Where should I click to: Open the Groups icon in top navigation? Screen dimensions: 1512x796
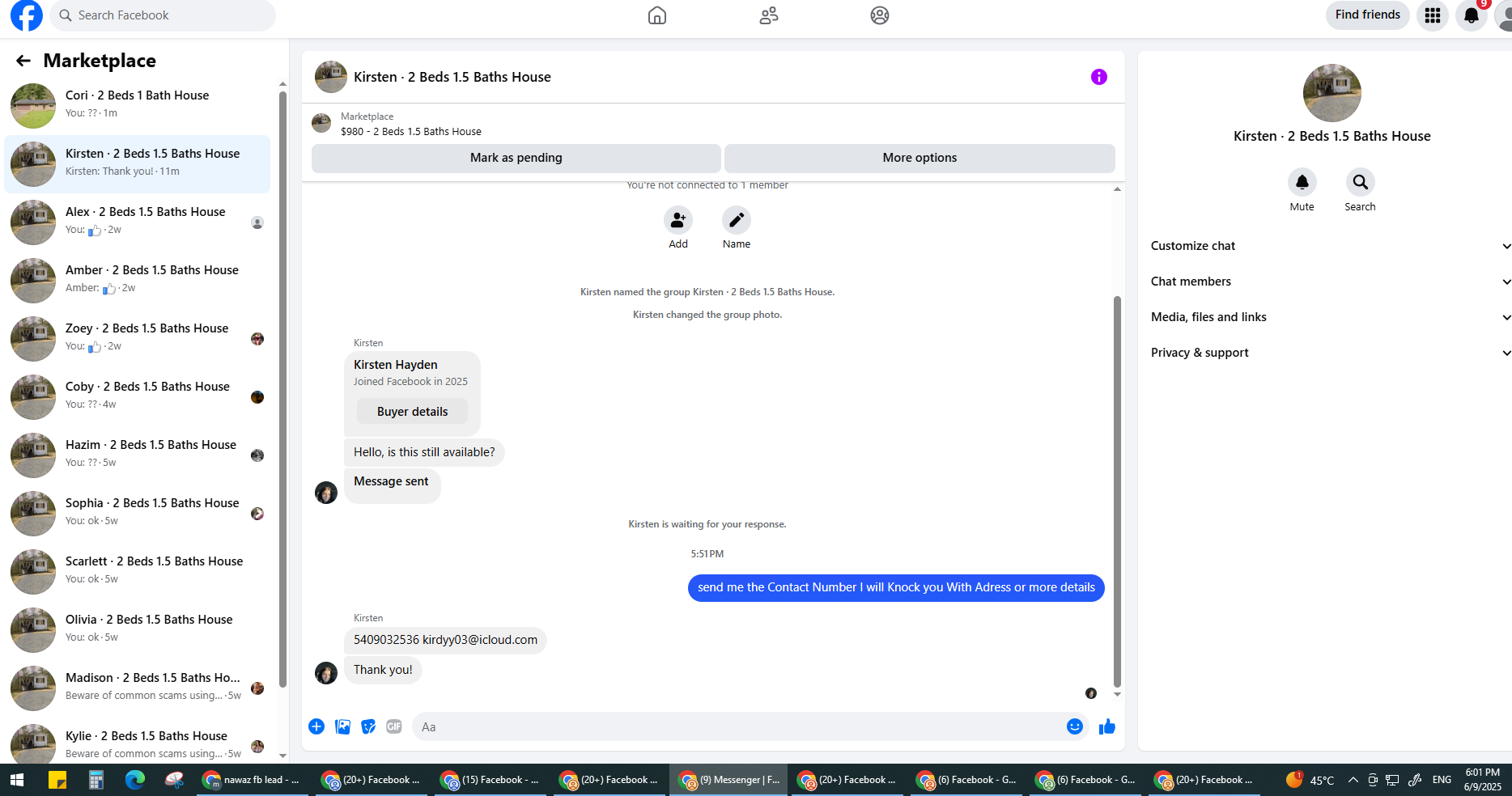880,15
